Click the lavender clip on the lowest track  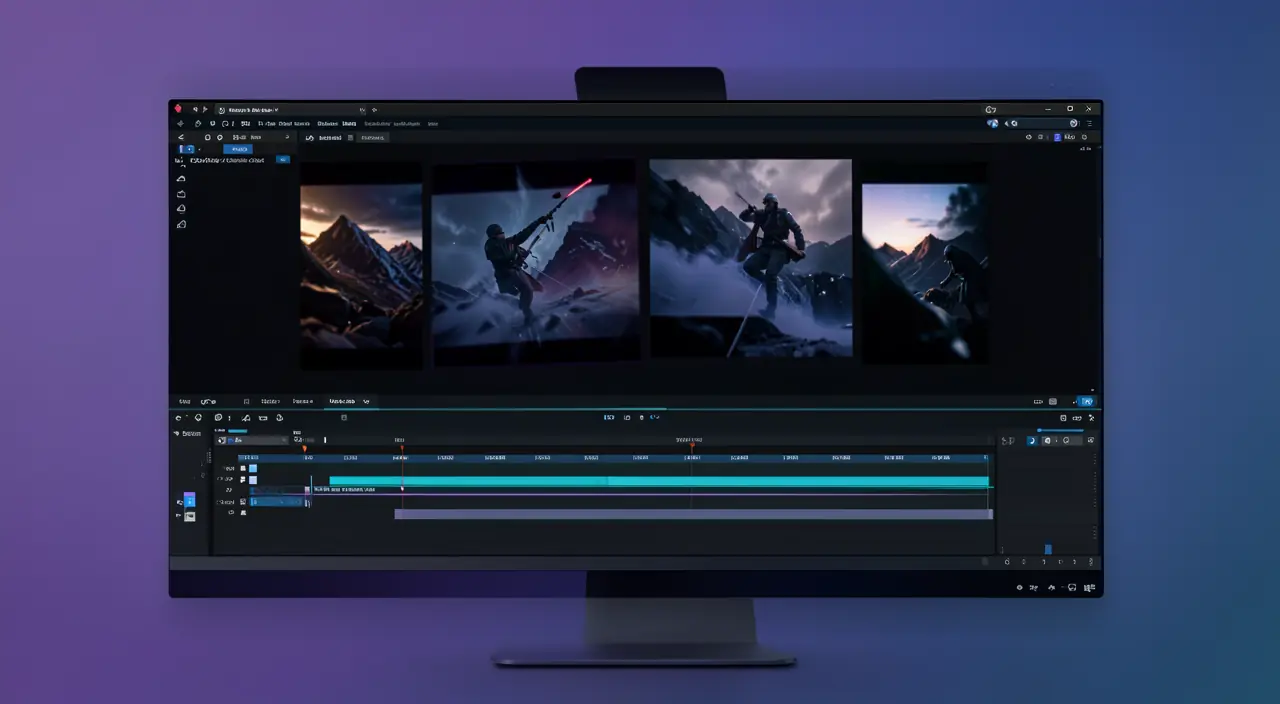(693, 514)
